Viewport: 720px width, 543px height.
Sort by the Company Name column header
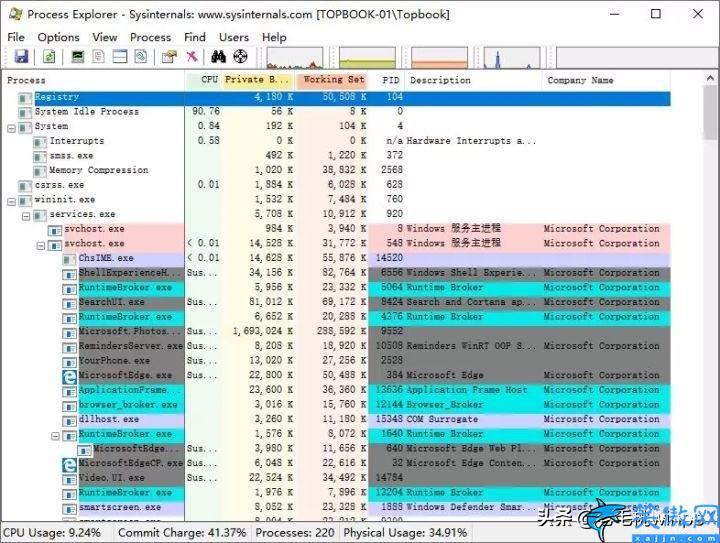pos(606,80)
